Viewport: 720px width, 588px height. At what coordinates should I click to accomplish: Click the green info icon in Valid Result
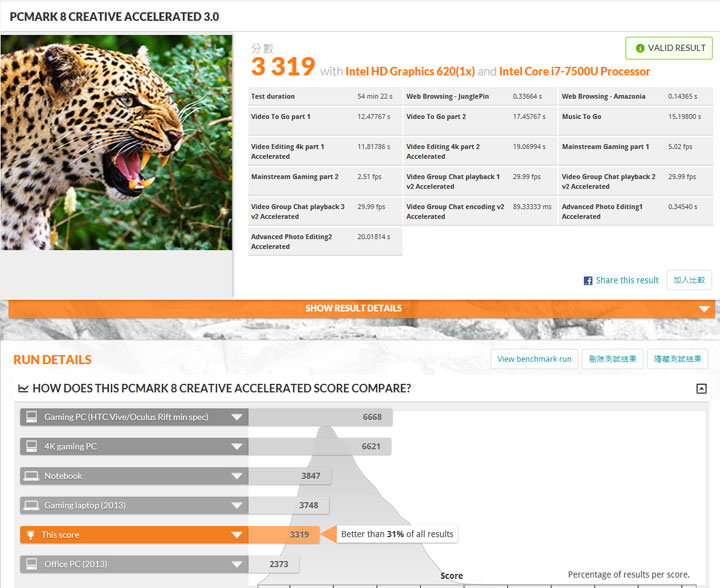point(640,48)
